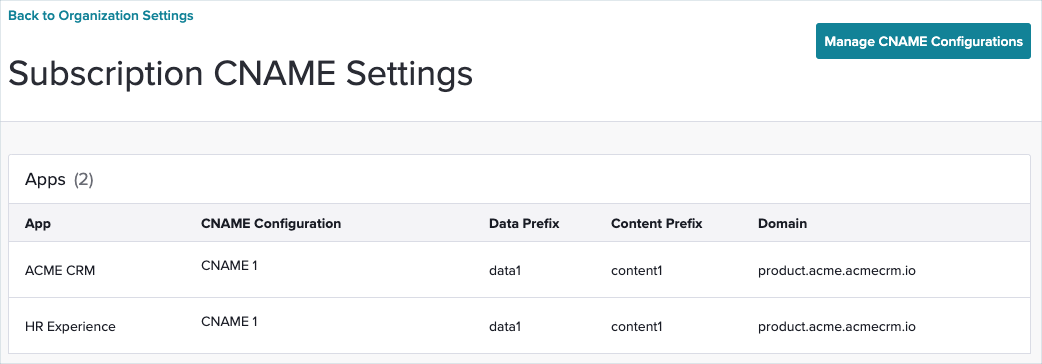Click the App column header
Screen dimensions: 1042x364
(x=38, y=223)
